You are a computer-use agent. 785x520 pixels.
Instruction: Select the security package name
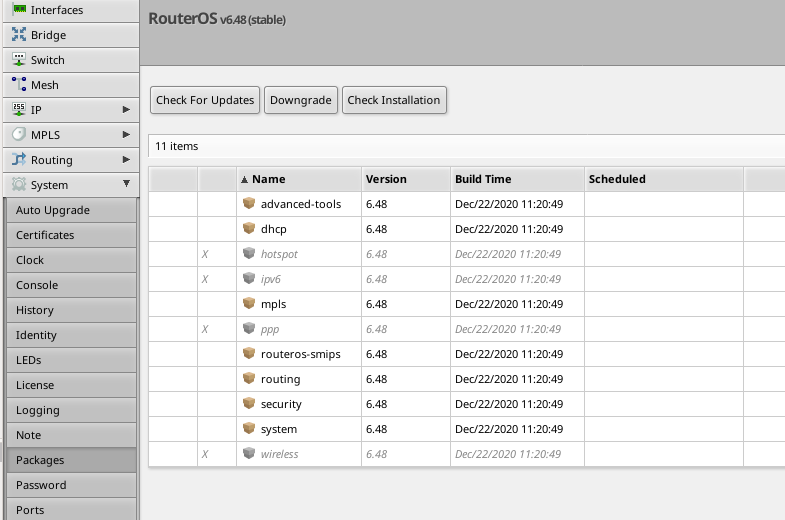[x=281, y=404]
